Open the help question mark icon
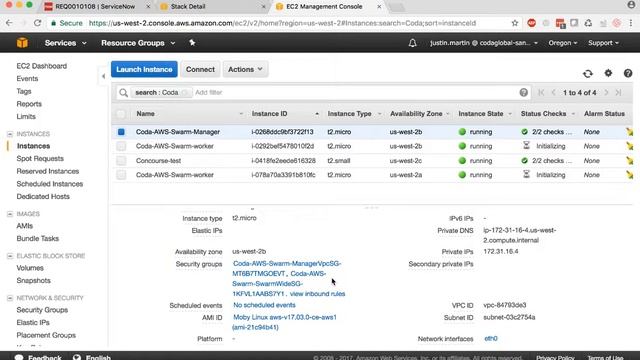This screenshot has width=640, height=360. pos(628,73)
